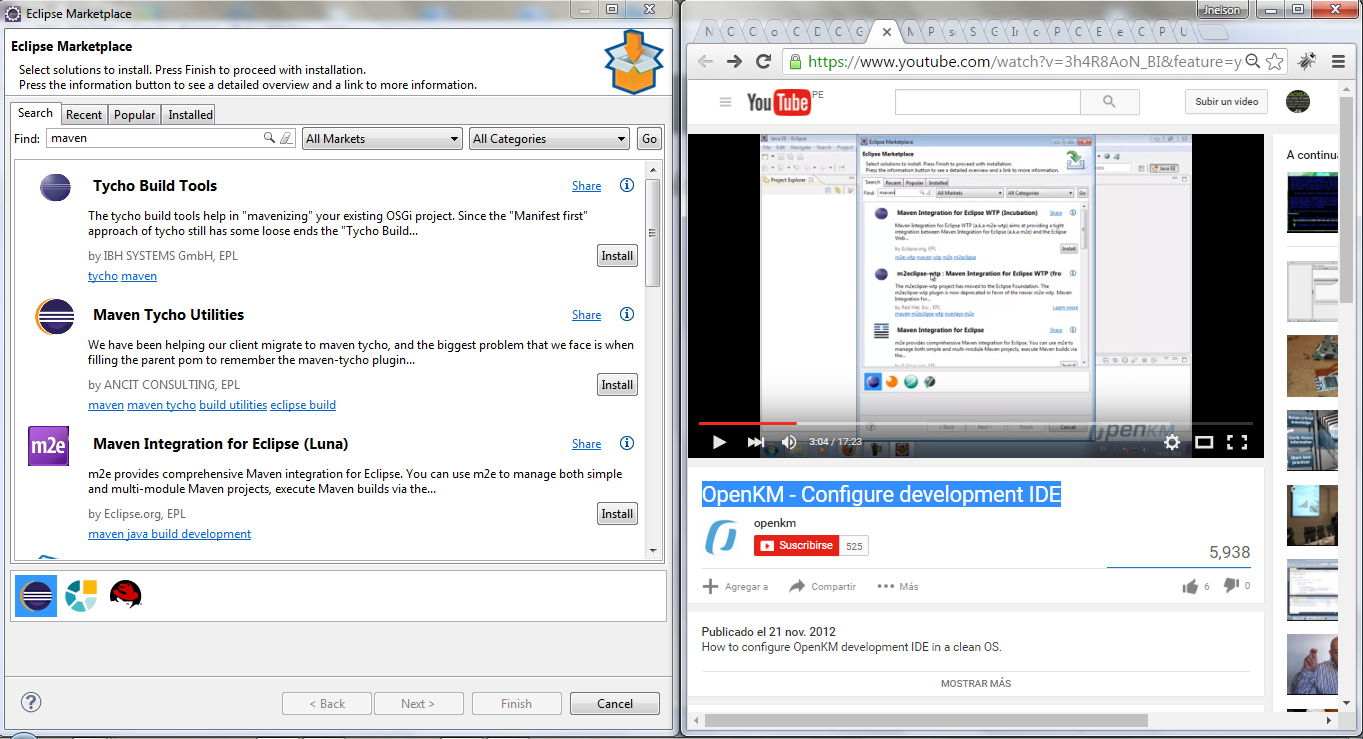
Task: Open YouTube video settings gear
Action: 1172,442
